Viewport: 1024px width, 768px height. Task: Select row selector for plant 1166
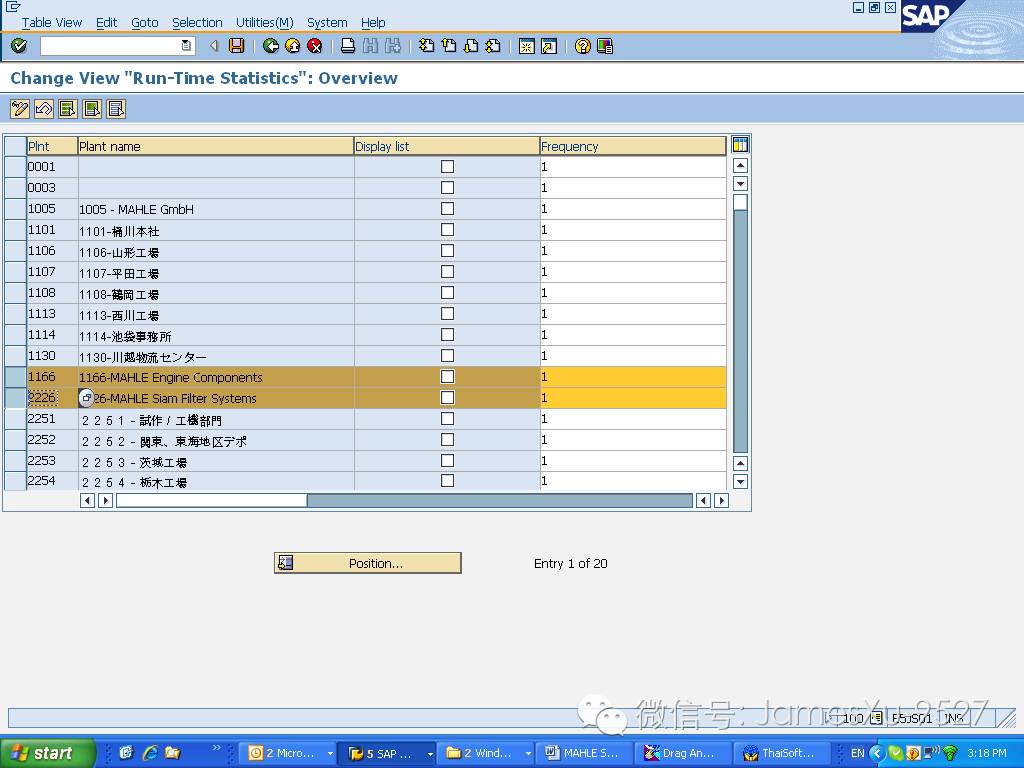pos(15,376)
